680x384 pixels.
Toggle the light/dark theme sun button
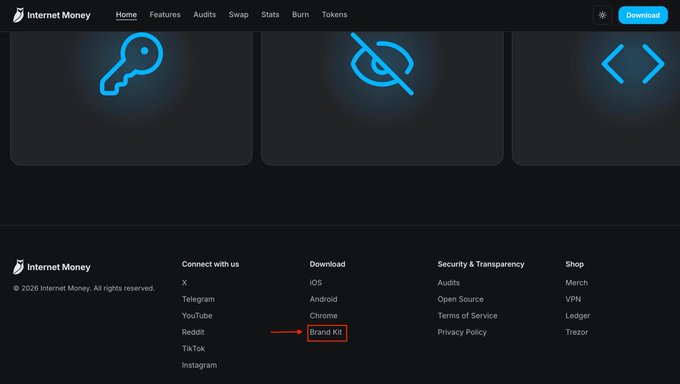point(602,15)
